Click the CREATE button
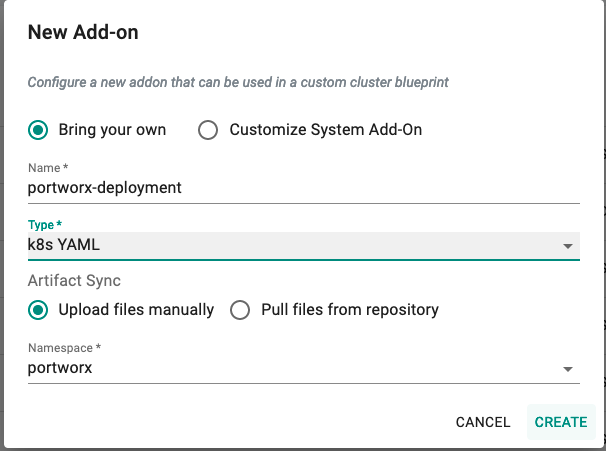The image size is (606, 451). (x=561, y=422)
